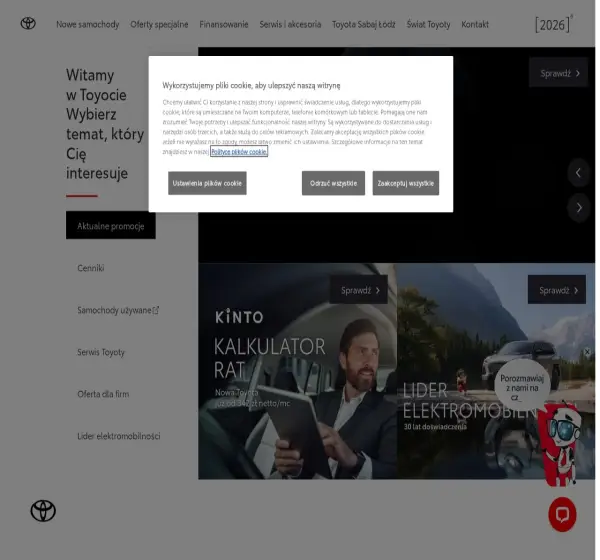Click Sprawdź on the top hero banner

point(558,72)
